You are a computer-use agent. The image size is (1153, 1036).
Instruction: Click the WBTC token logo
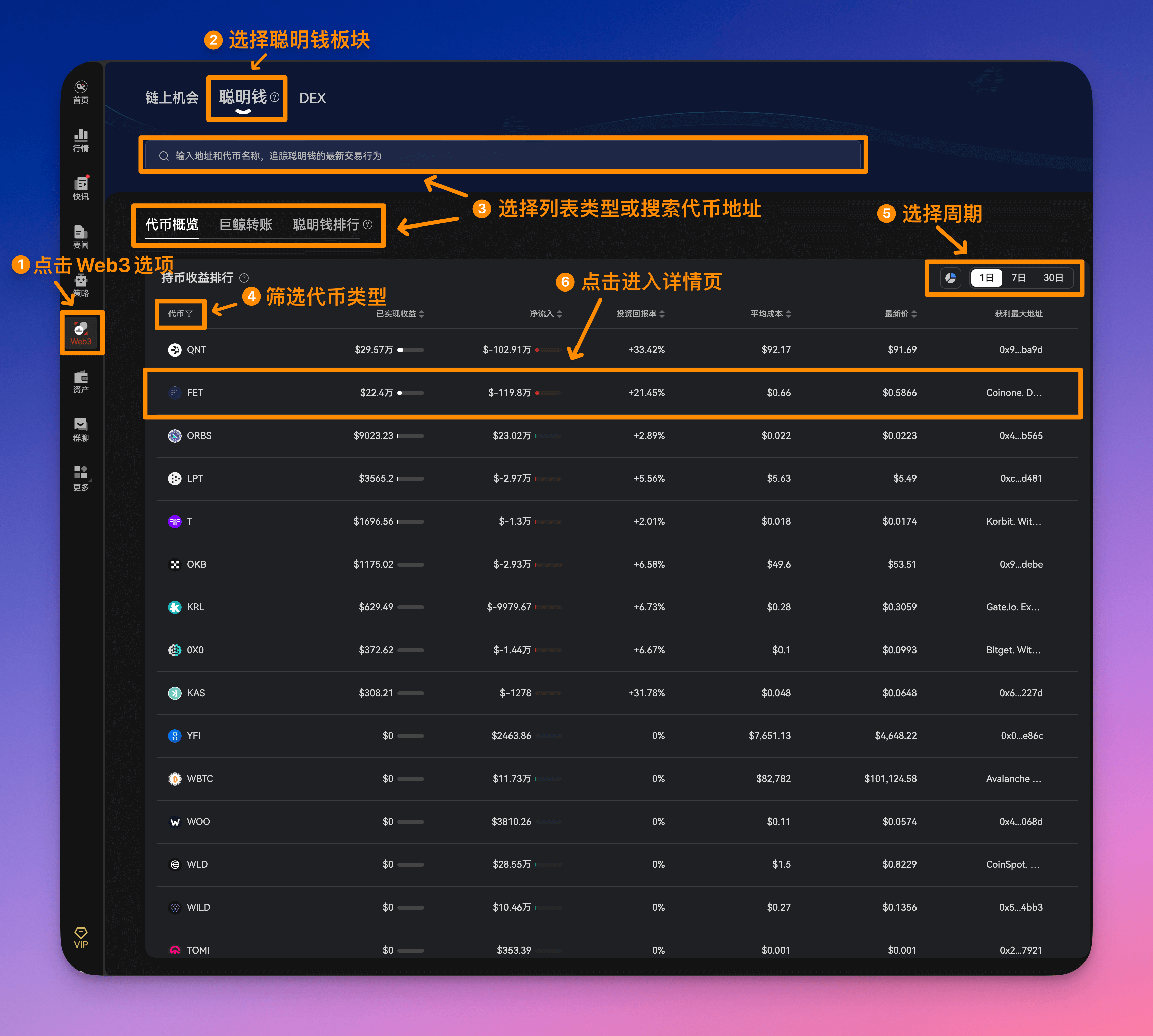174,779
